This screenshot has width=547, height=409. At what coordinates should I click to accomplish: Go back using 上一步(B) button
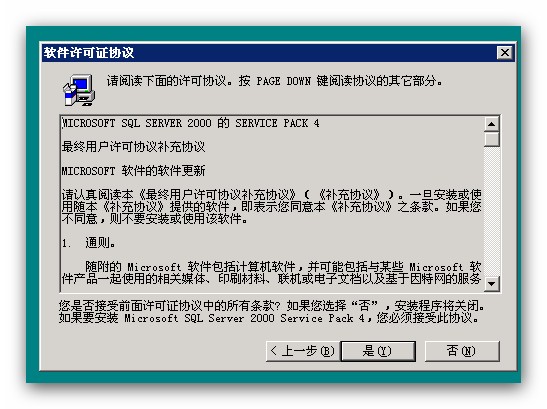(x=303, y=351)
